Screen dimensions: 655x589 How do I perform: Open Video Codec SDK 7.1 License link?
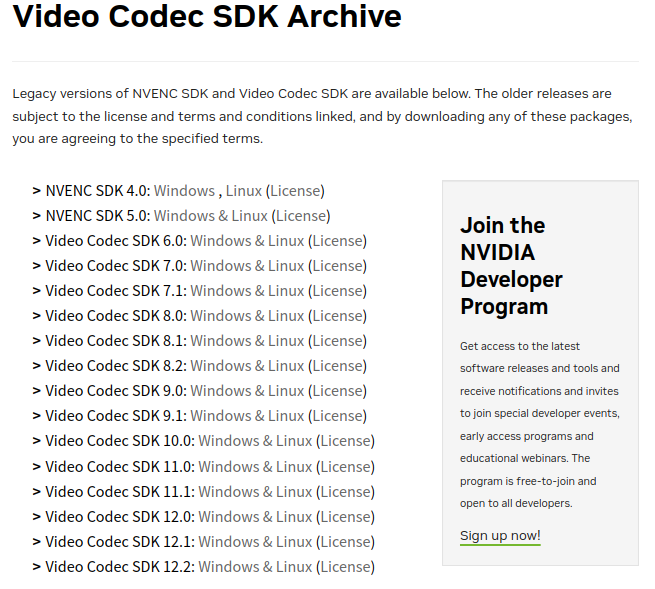click(338, 291)
